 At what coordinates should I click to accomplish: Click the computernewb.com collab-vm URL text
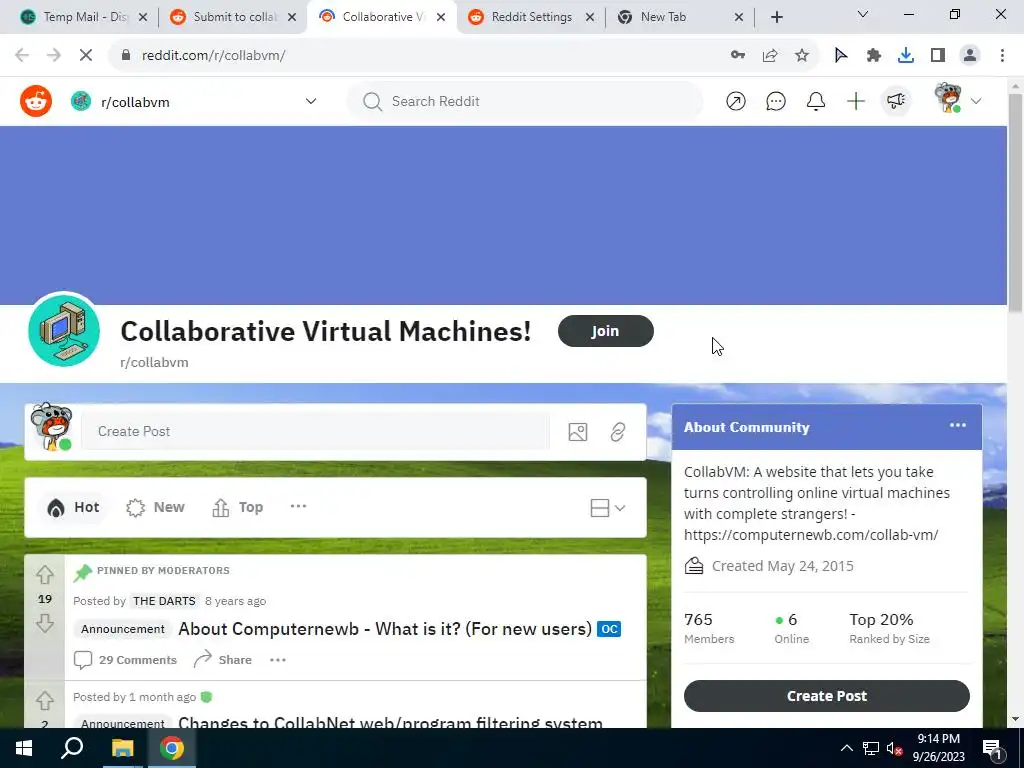click(x=810, y=535)
